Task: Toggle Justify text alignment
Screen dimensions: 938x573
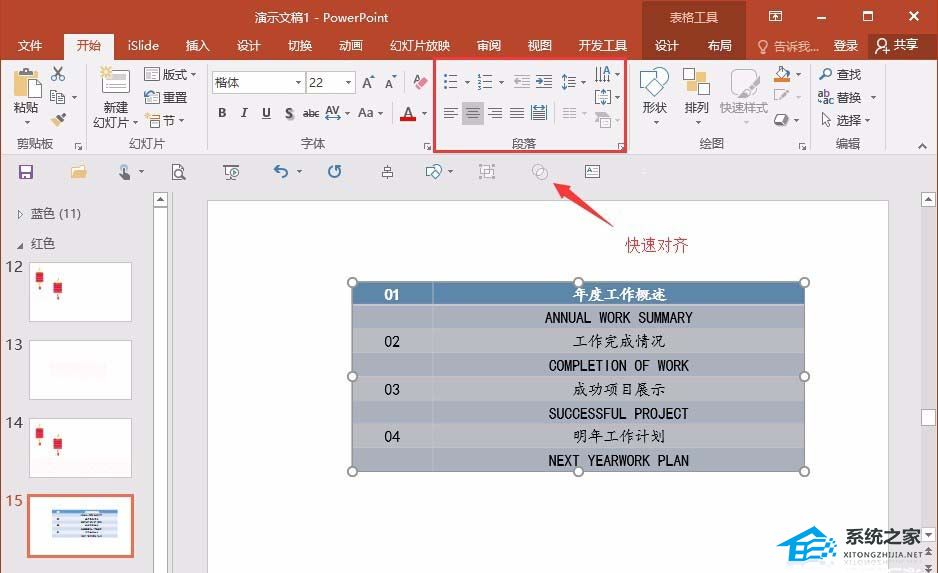Action: [517, 112]
